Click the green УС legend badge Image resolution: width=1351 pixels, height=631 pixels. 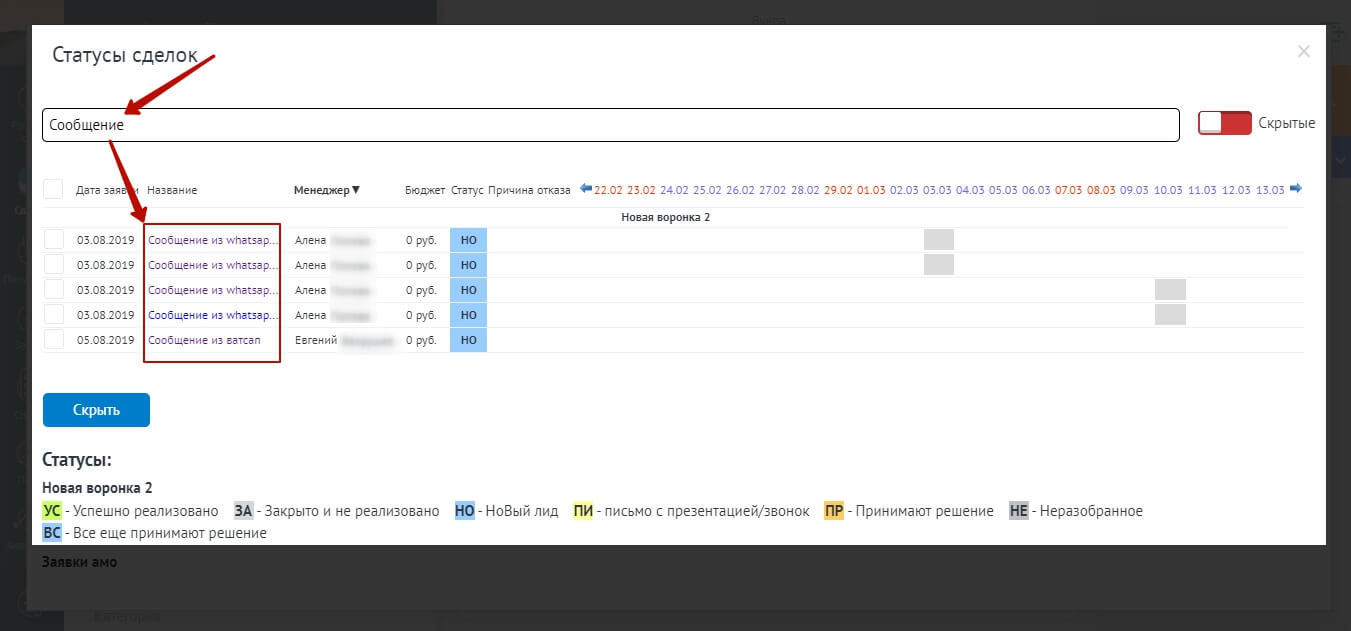point(52,511)
